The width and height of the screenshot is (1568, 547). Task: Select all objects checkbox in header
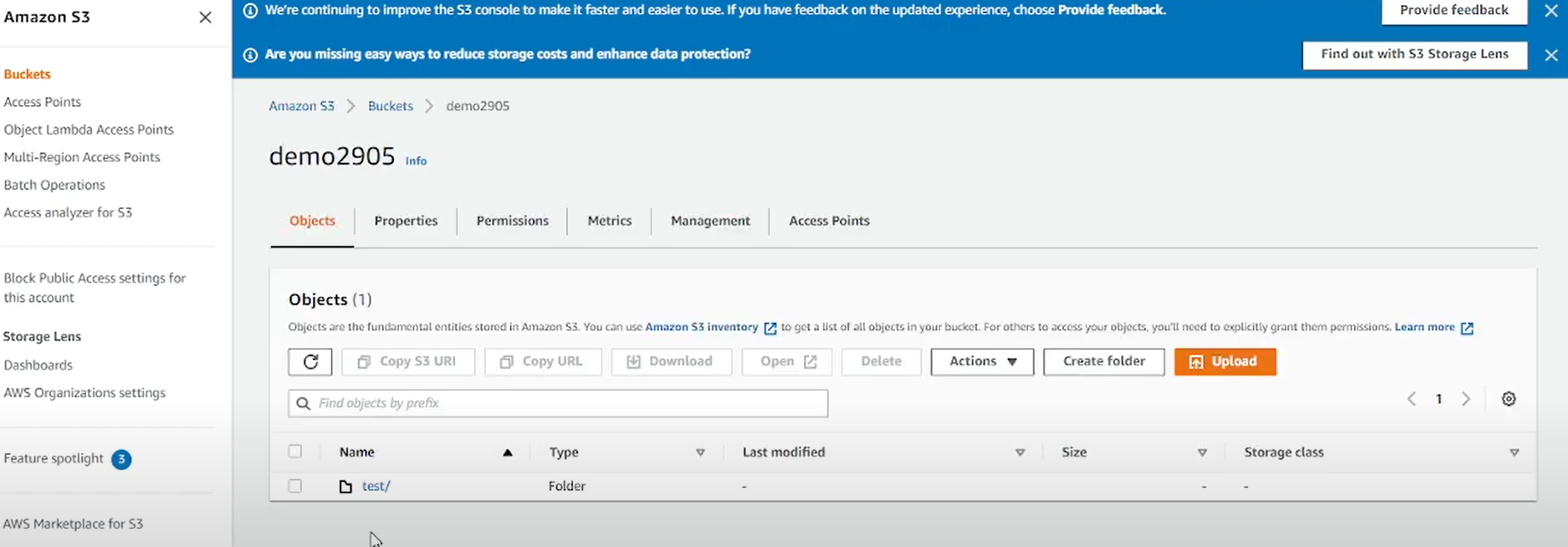point(295,451)
